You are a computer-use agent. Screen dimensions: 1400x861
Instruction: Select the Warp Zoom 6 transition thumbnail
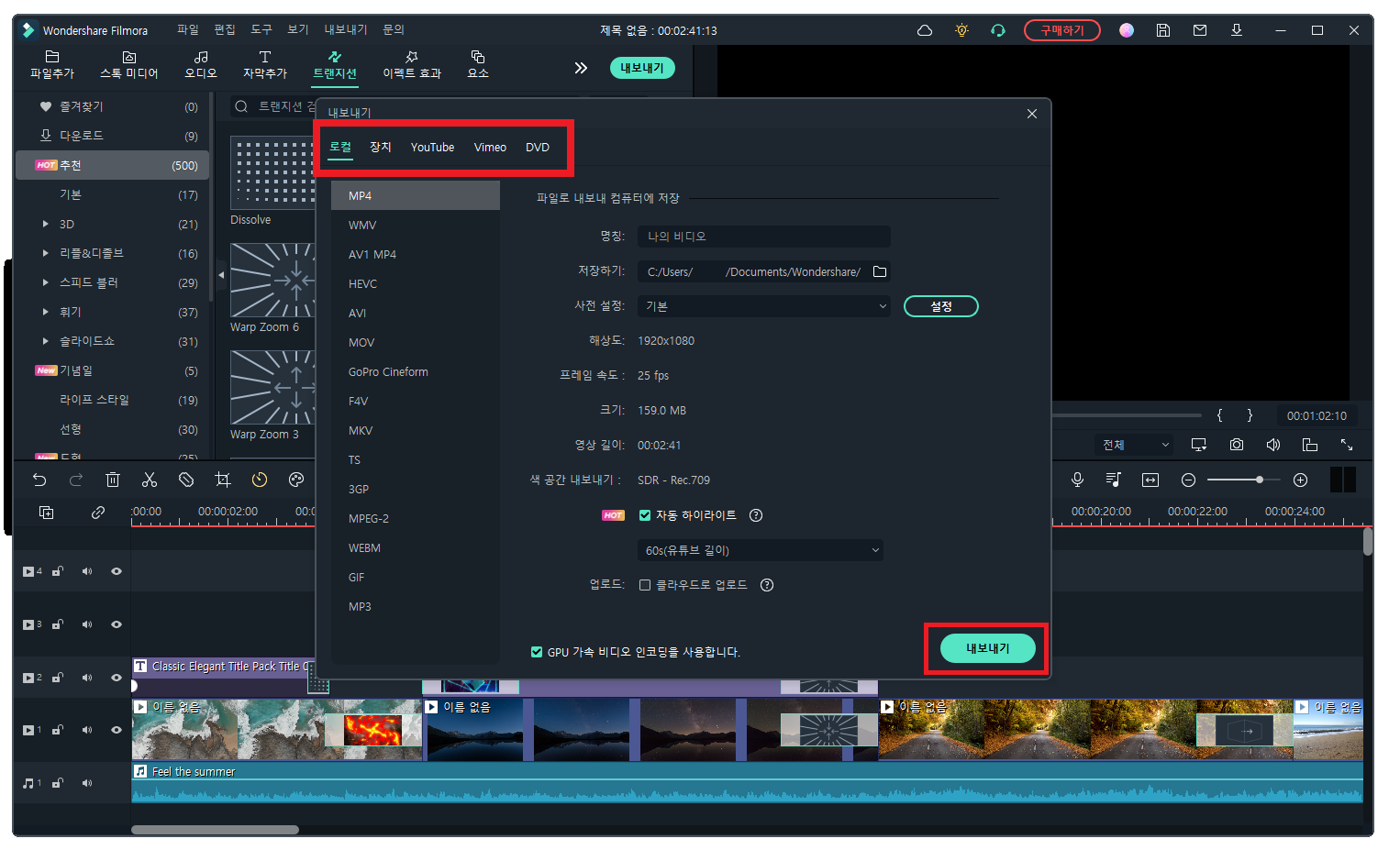pyautogui.click(x=272, y=280)
